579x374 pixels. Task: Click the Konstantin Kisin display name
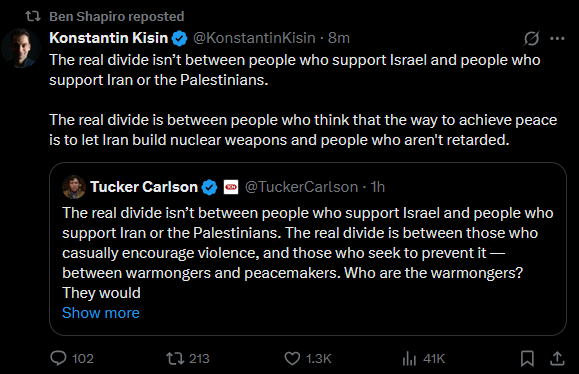pos(109,38)
